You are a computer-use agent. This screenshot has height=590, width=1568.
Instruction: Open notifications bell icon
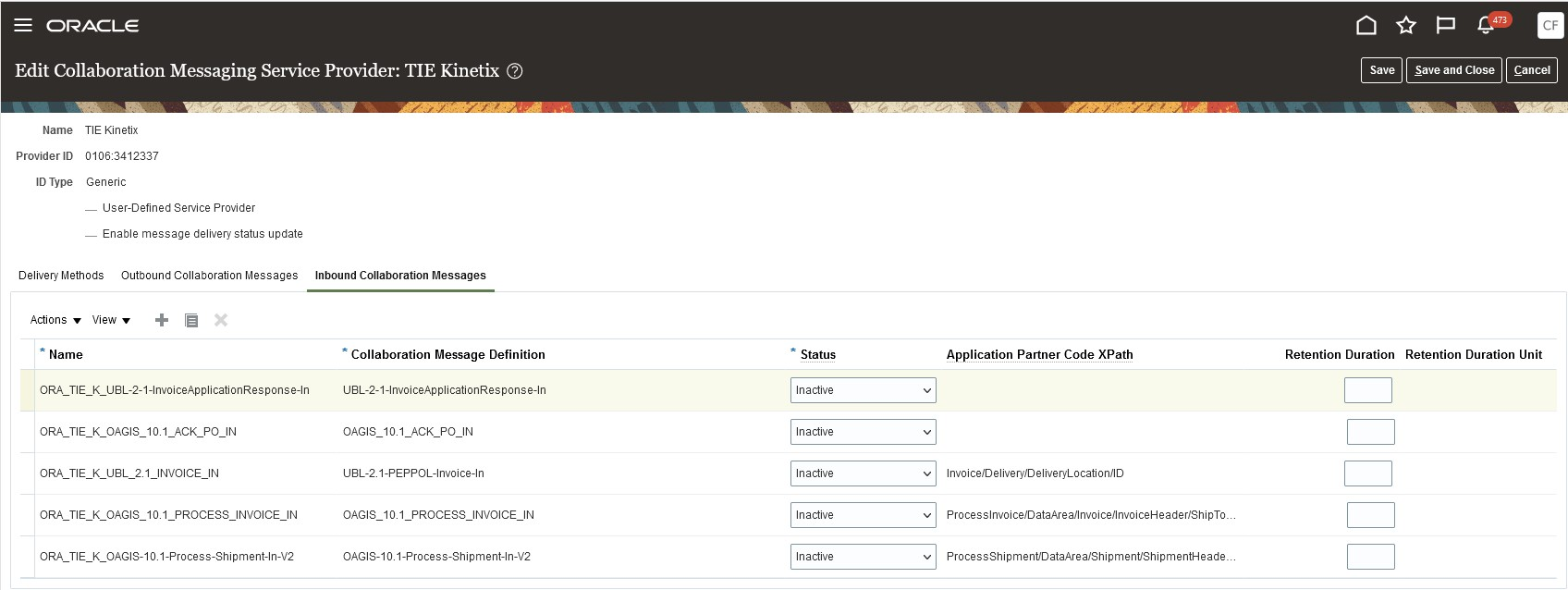[x=1486, y=25]
